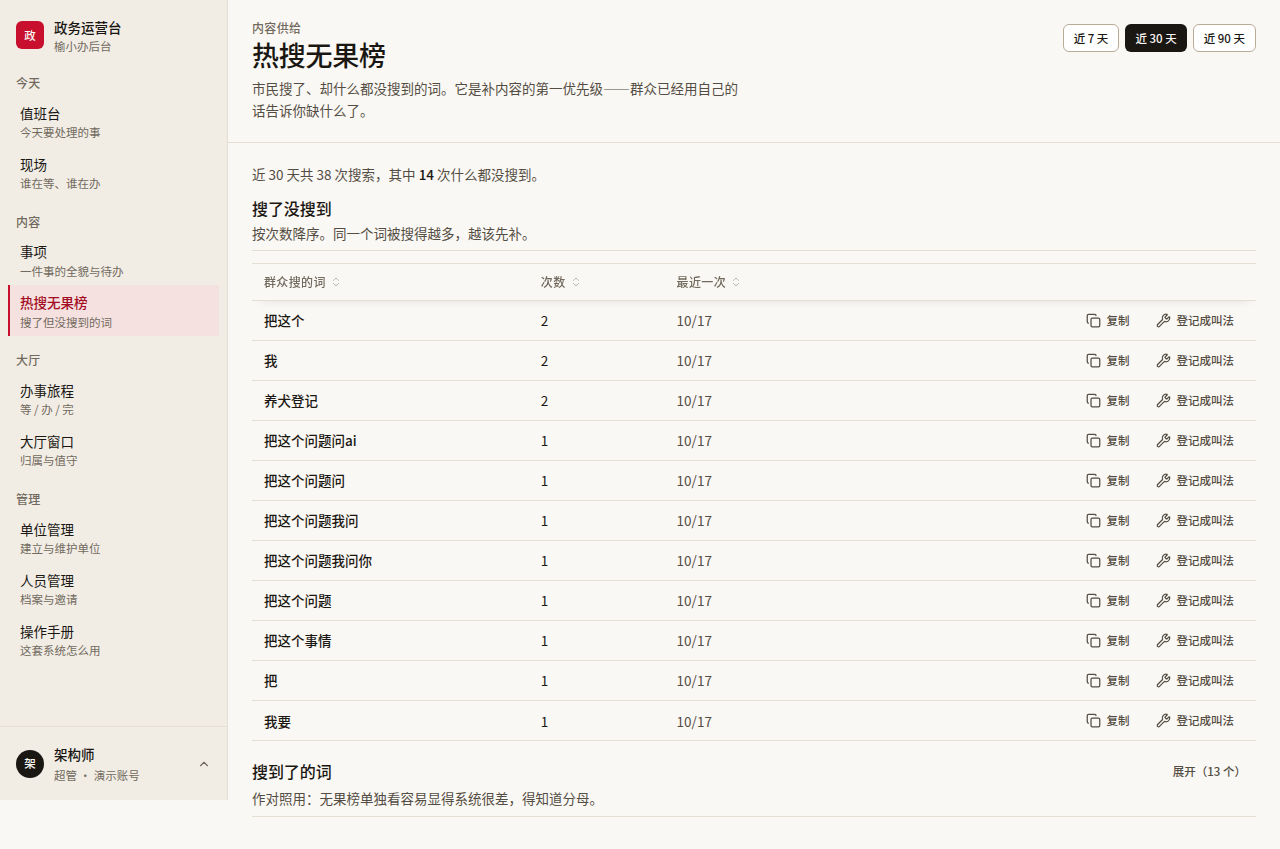1280x849 pixels.
Task: Click 登记成叫法 for 把这个问题 row
Action: (1195, 601)
